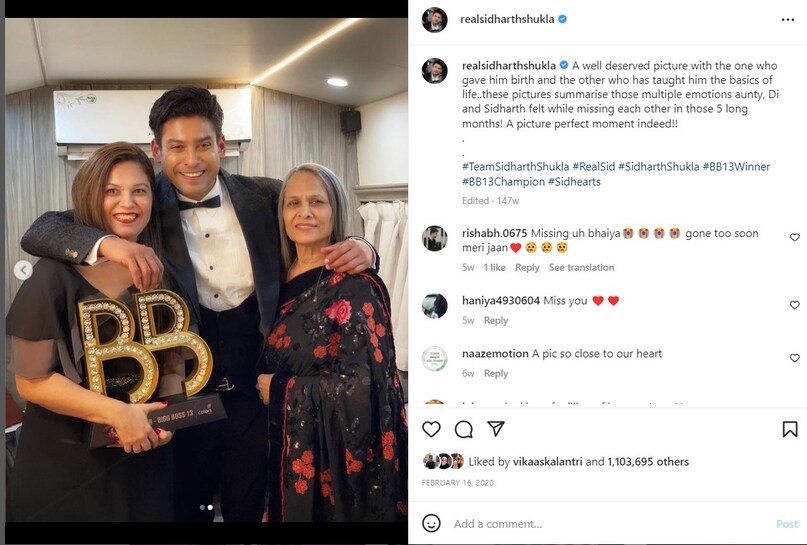This screenshot has height=545, width=807.
Task: Open the comment bubble icon
Action: point(463,429)
